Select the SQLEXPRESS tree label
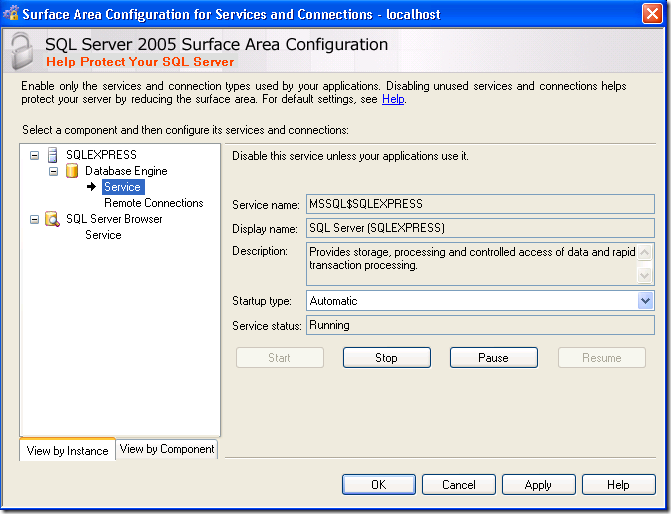This screenshot has height=514, width=671. 101,154
